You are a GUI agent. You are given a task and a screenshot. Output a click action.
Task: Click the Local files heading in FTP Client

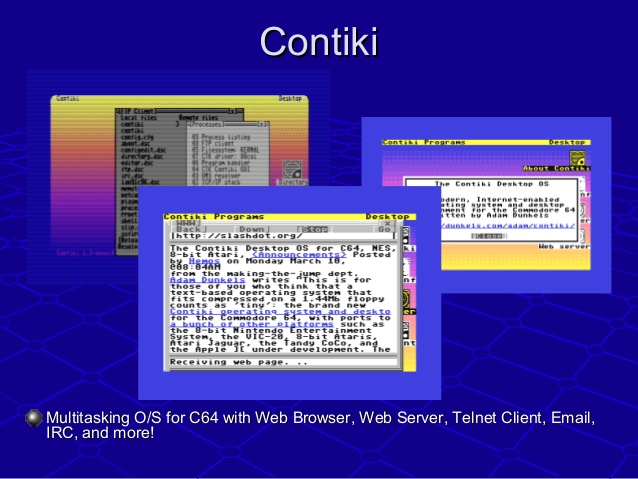[138, 118]
